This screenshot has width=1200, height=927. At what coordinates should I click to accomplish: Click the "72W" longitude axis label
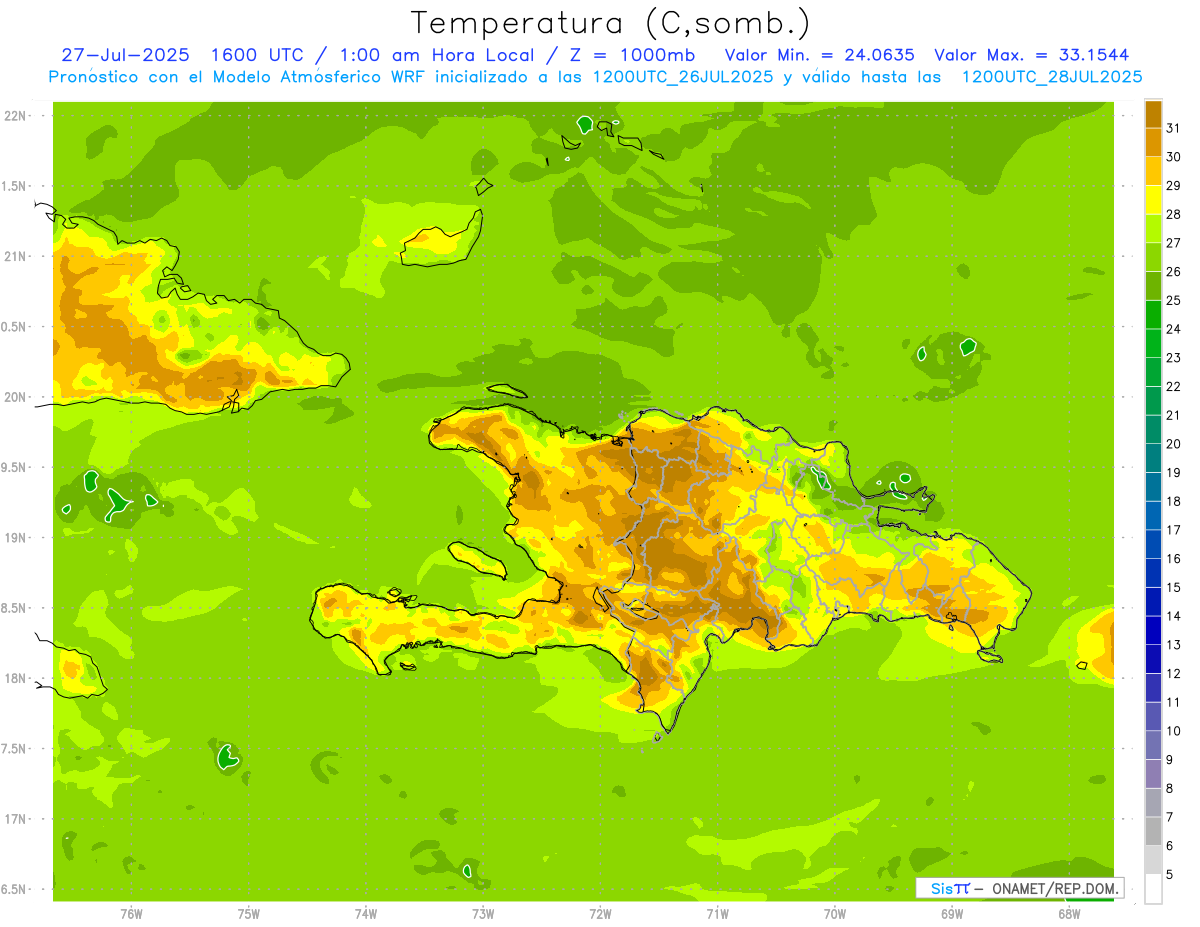coord(600,914)
